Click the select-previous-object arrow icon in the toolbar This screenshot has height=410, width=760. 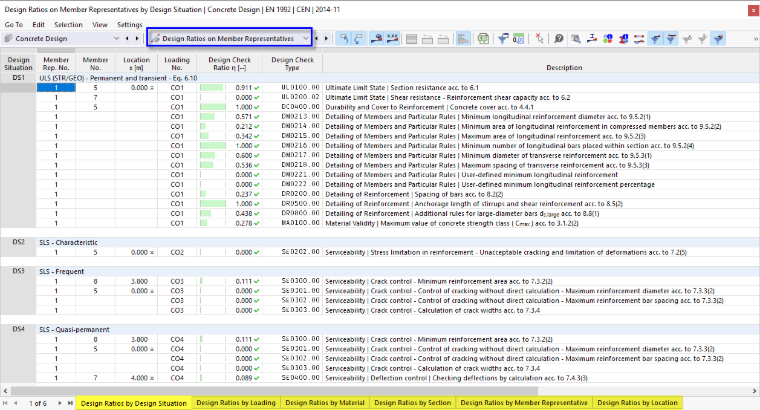(x=344, y=39)
